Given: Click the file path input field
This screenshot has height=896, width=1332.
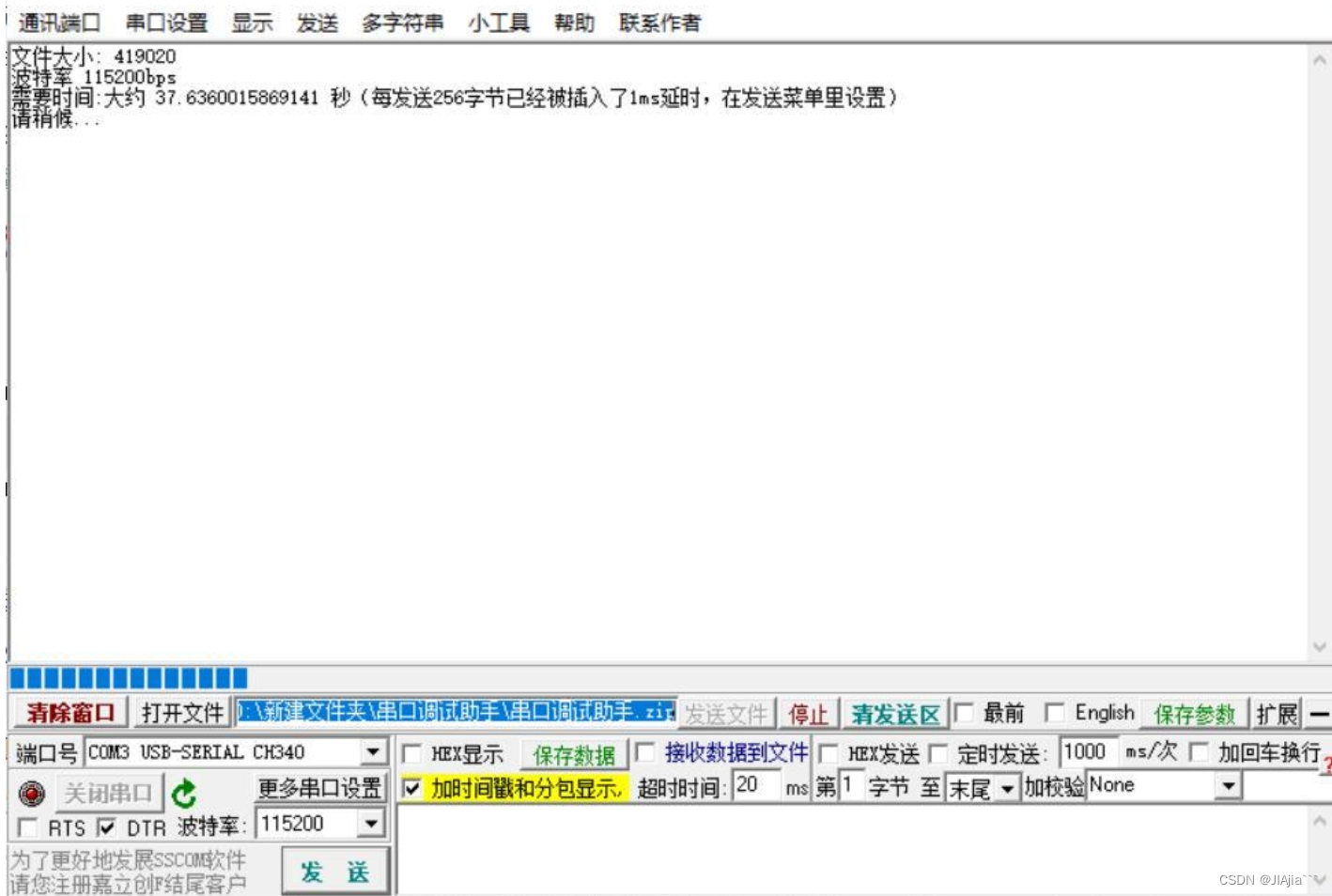Looking at the screenshot, I should point(456,712).
